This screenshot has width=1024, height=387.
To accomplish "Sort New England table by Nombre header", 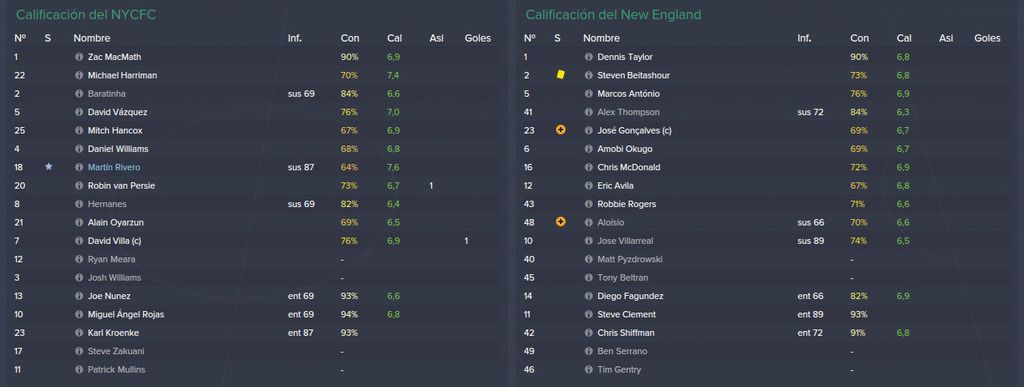I will (x=601, y=39).
